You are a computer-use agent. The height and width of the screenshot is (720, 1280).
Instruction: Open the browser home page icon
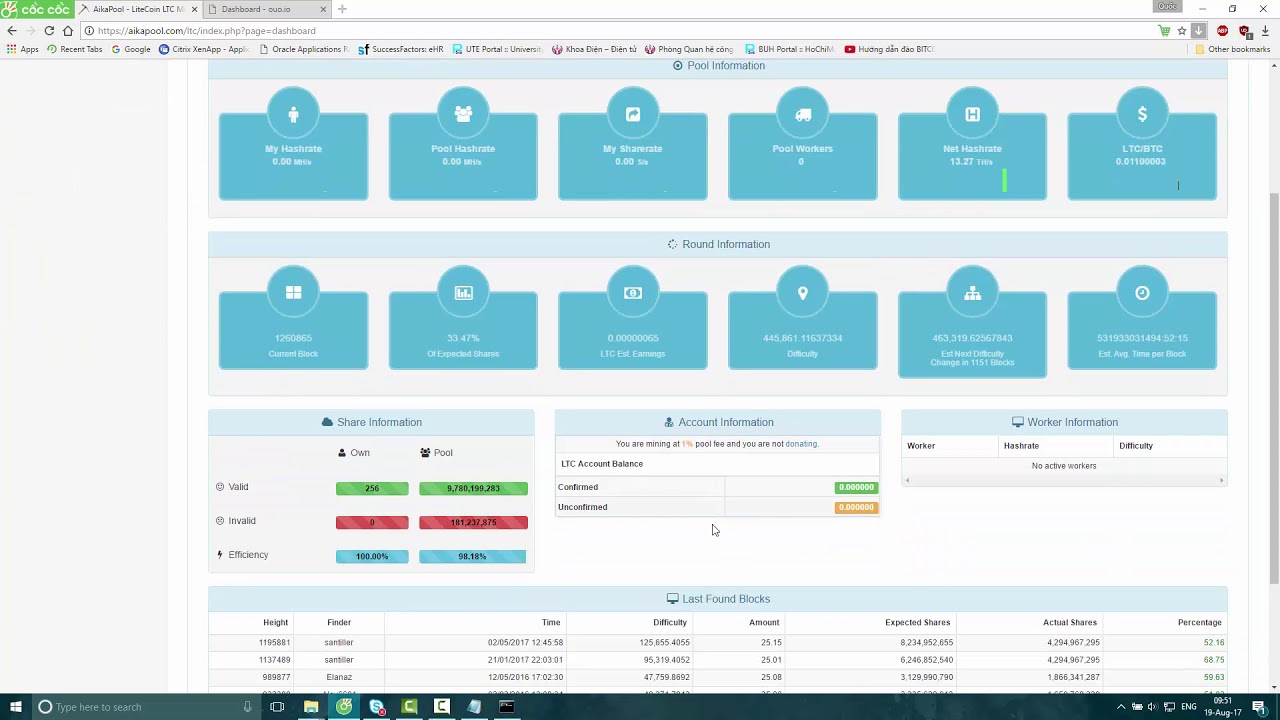tap(68, 31)
